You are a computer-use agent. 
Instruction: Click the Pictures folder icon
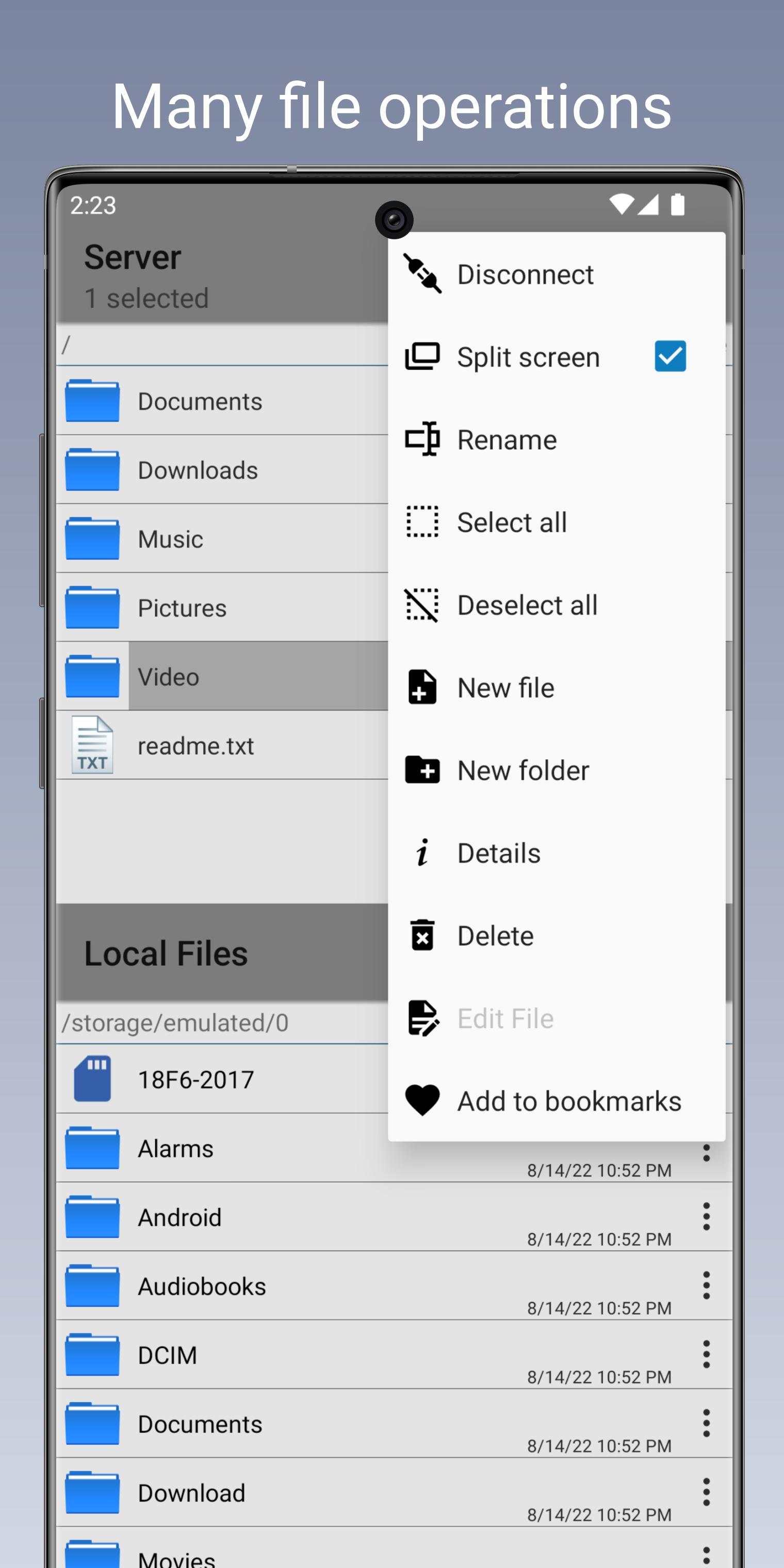click(92, 607)
